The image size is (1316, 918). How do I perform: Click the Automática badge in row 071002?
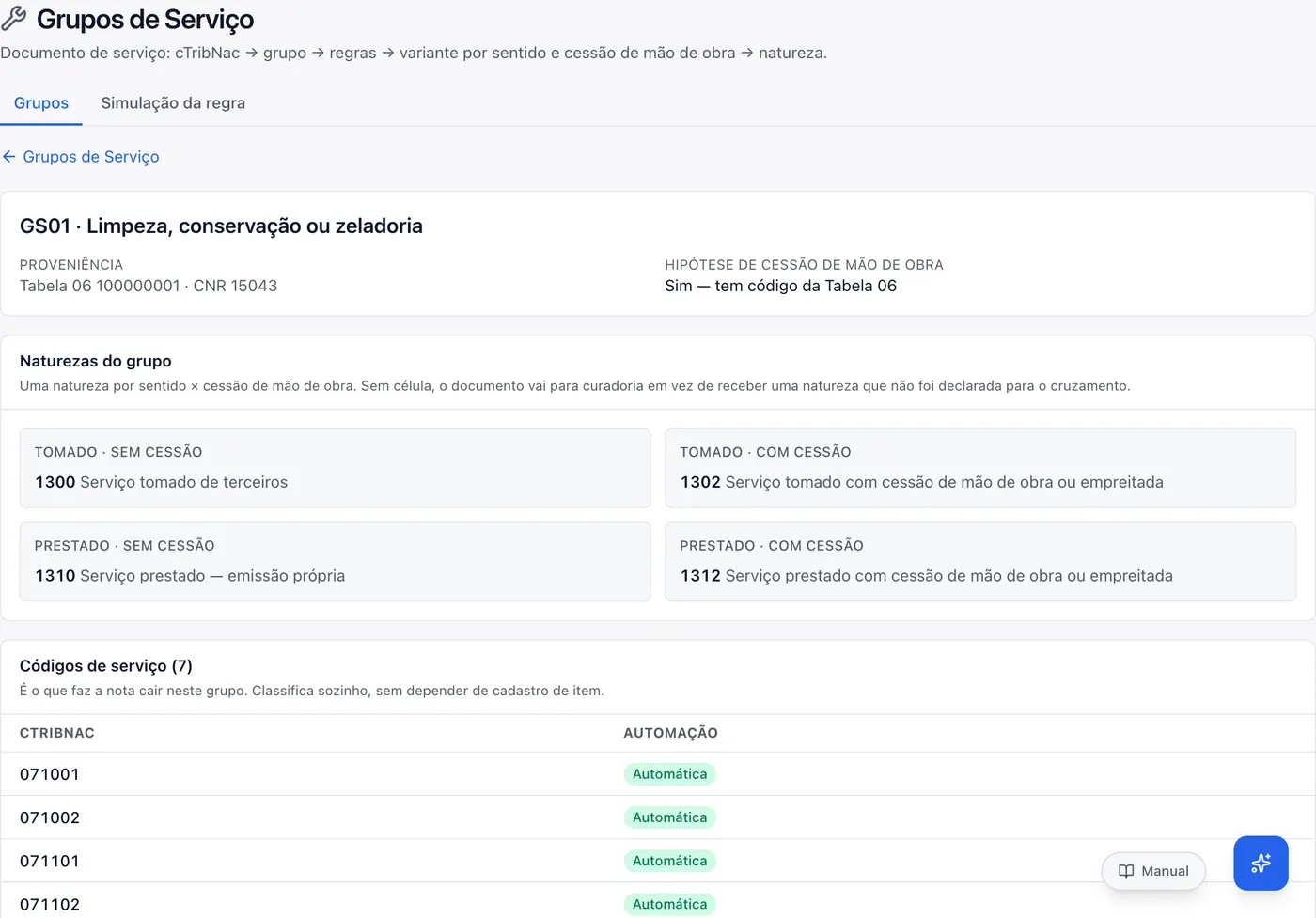coord(669,817)
